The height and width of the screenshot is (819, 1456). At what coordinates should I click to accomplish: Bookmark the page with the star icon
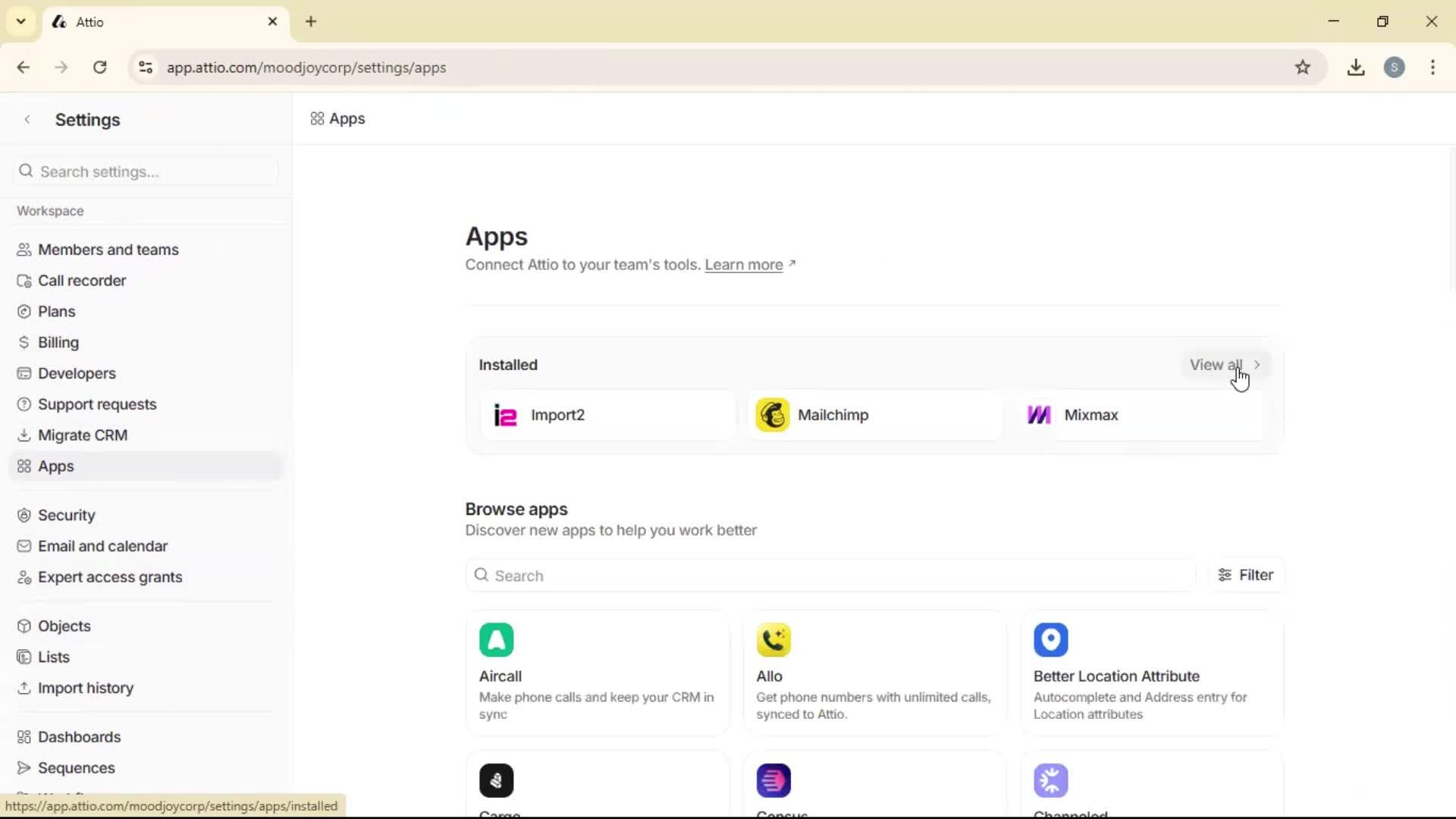coord(1304,67)
